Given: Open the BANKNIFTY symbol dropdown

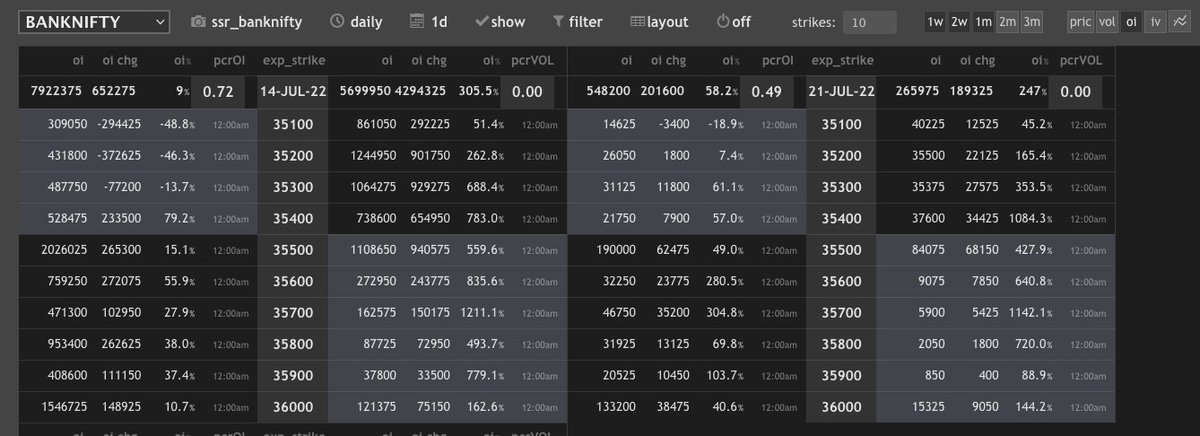Looking at the screenshot, I should [x=95, y=21].
